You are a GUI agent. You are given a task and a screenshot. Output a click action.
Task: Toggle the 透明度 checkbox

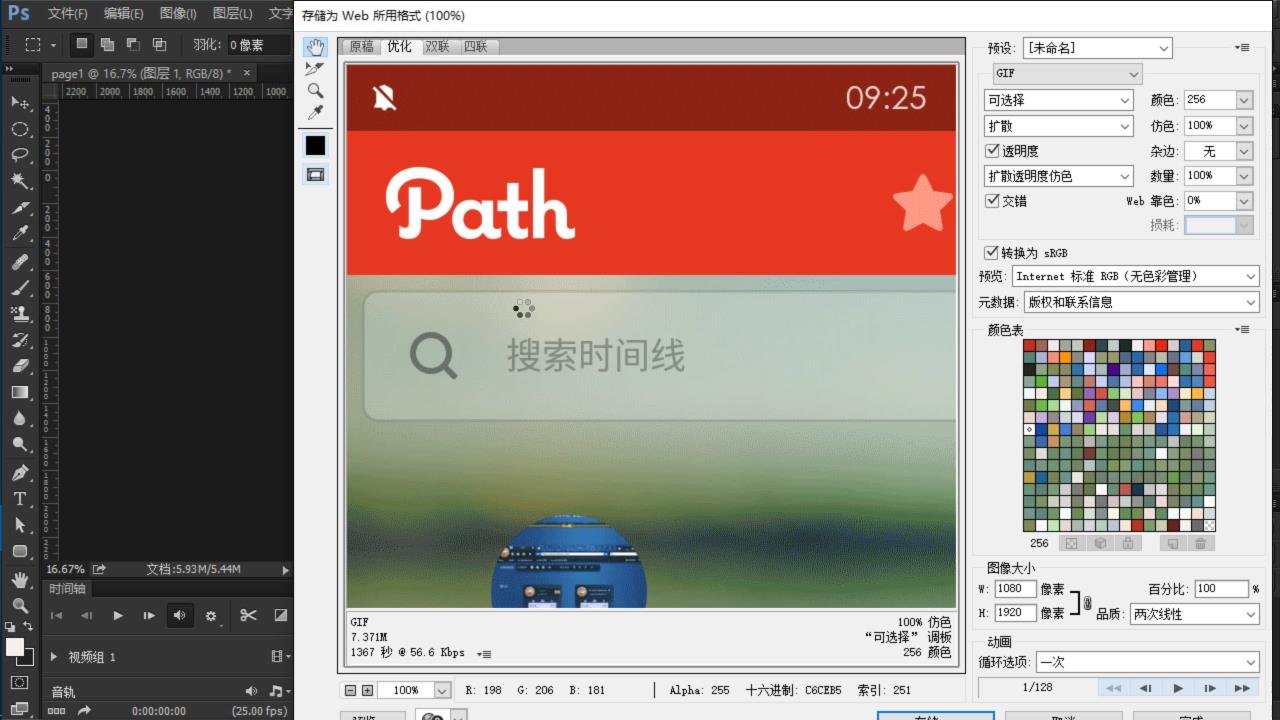(992, 150)
